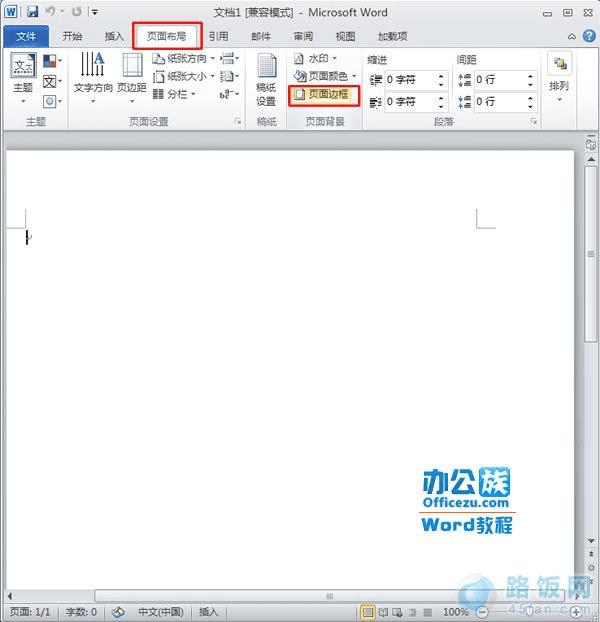Decrease right indent with down arrow
This screenshot has width=600, height=622.
(441, 106)
